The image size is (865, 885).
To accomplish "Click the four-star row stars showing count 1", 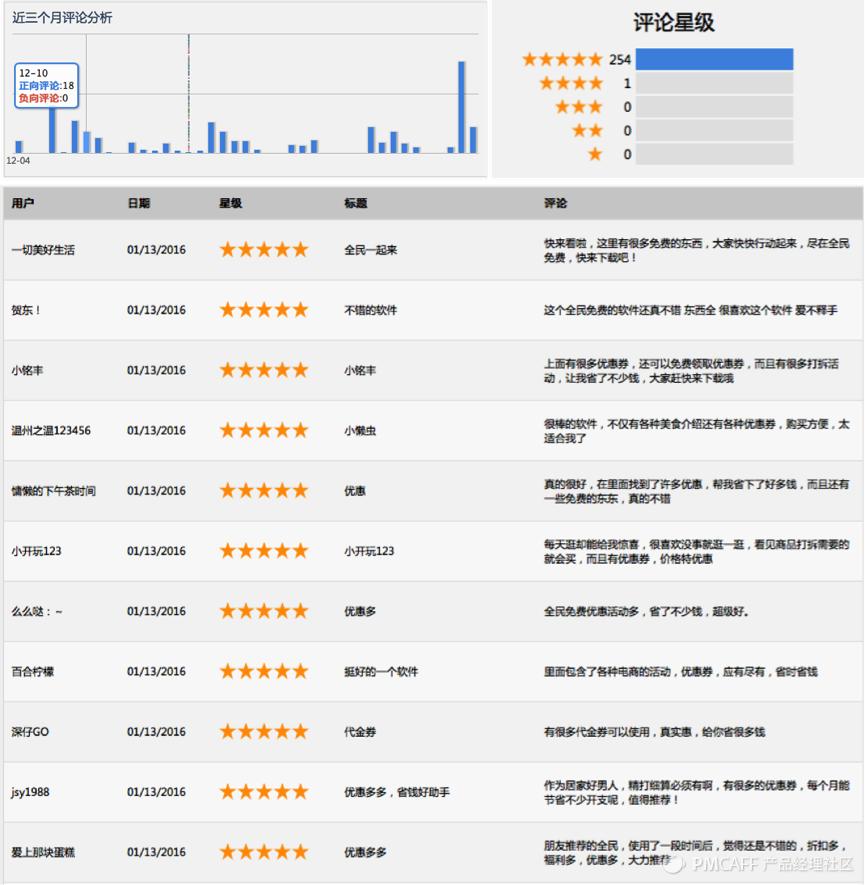I will [570, 85].
